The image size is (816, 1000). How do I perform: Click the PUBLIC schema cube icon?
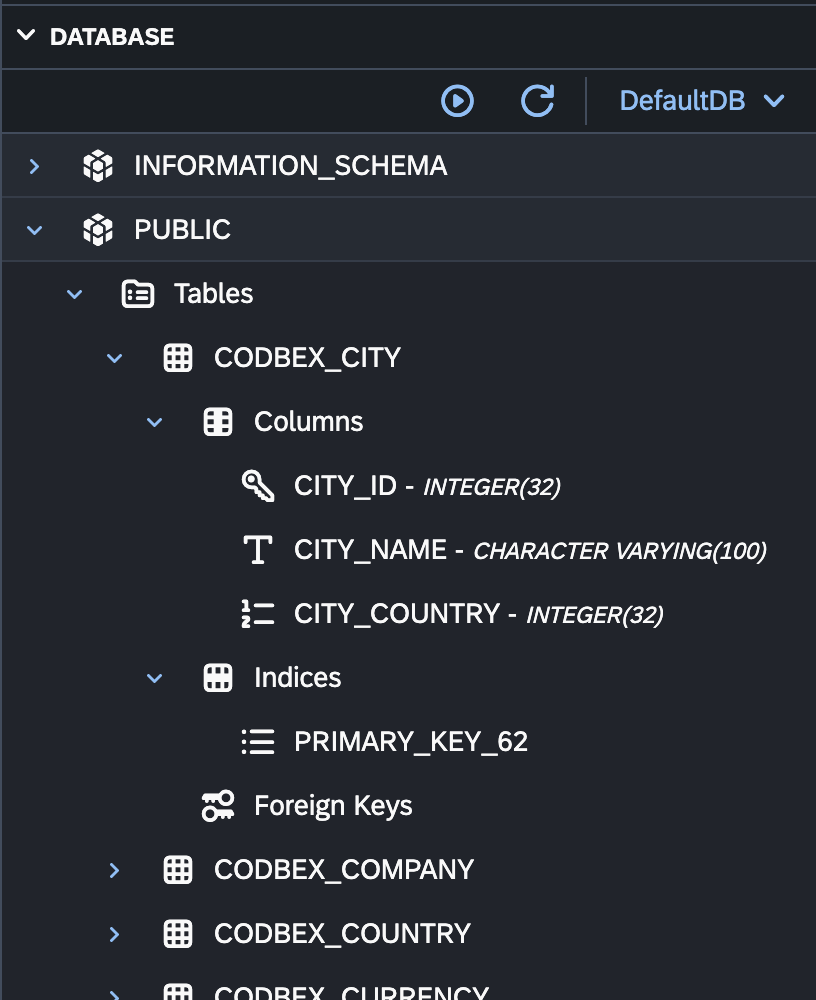(98, 230)
